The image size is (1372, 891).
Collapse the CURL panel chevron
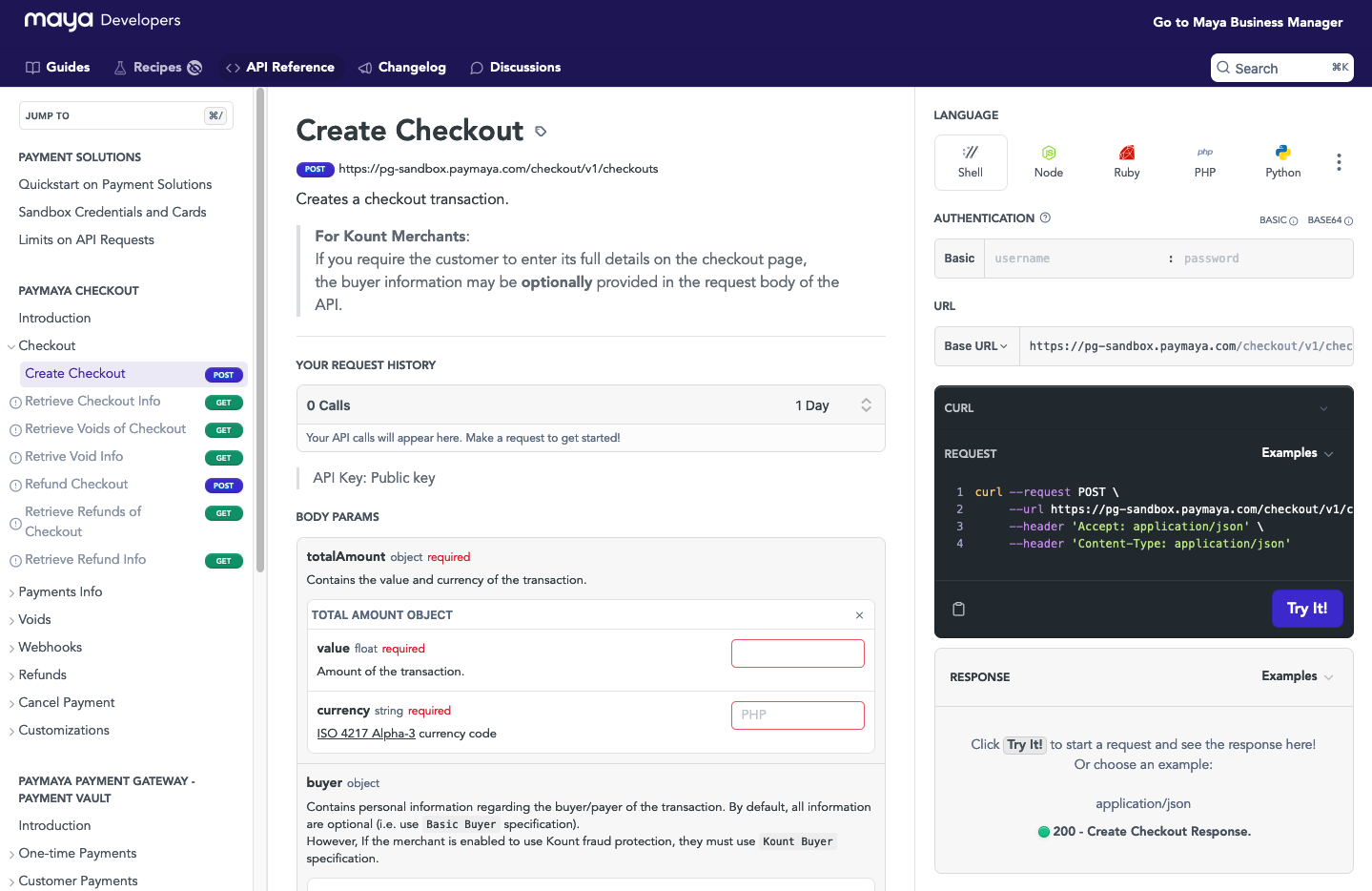pyautogui.click(x=1323, y=408)
